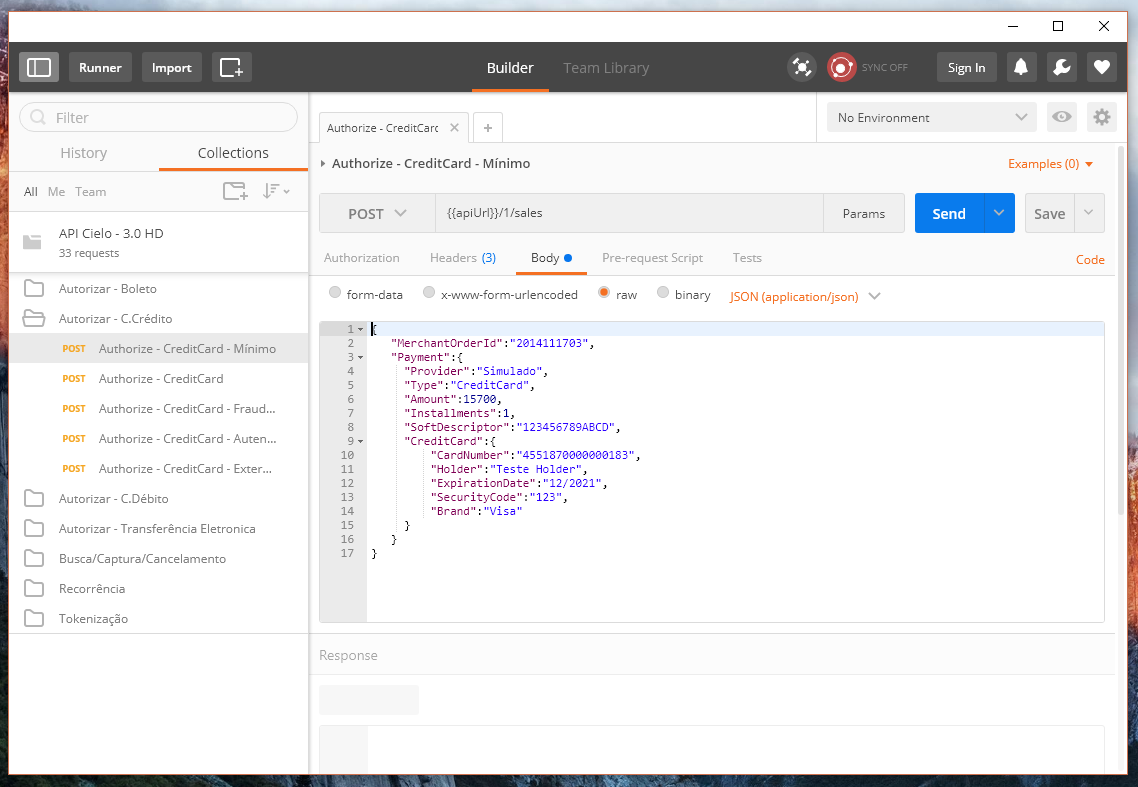1138x787 pixels.
Task: Click the Autorizar - Boleto folder icon
Action: click(33, 288)
